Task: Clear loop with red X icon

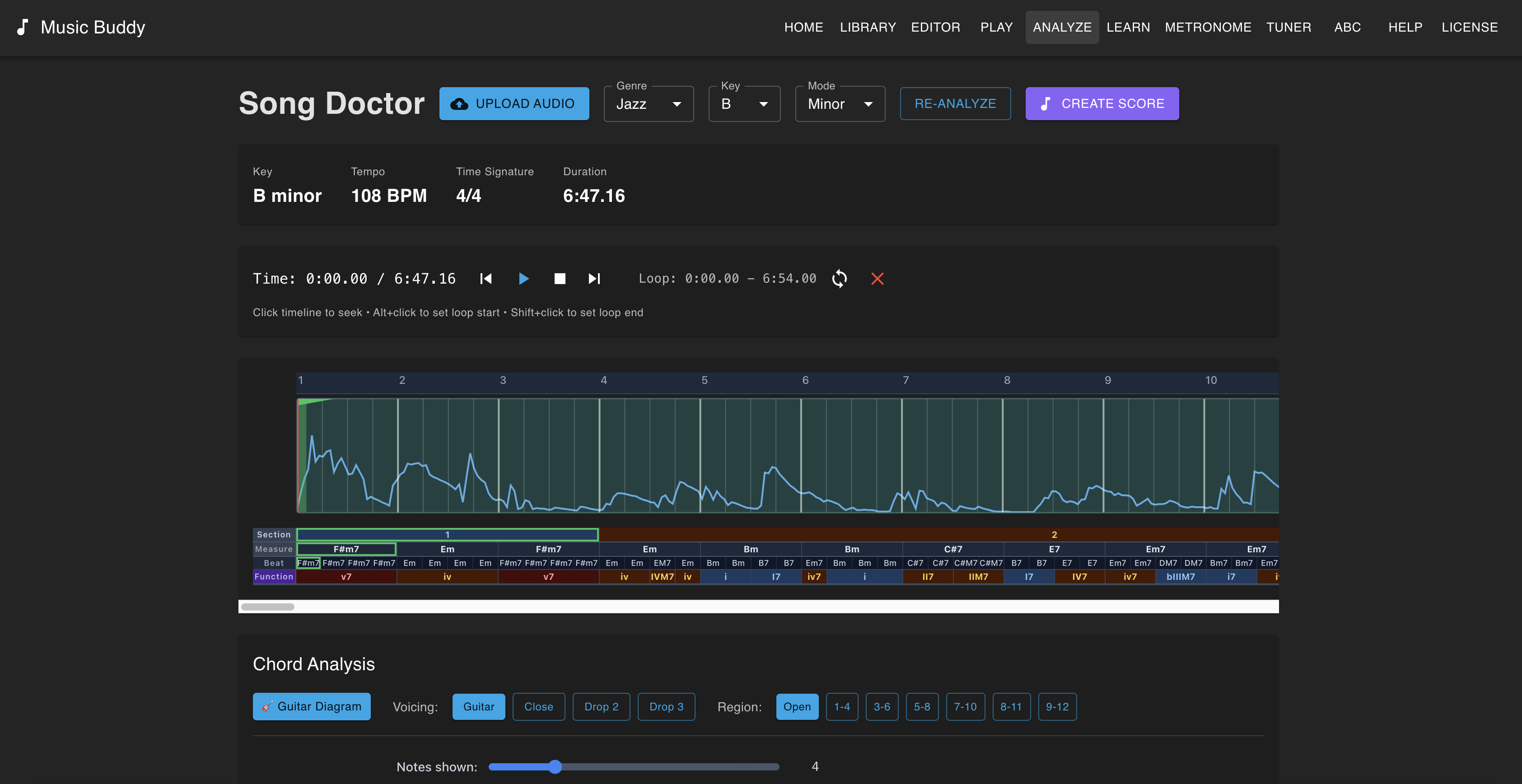Action: tap(877, 278)
